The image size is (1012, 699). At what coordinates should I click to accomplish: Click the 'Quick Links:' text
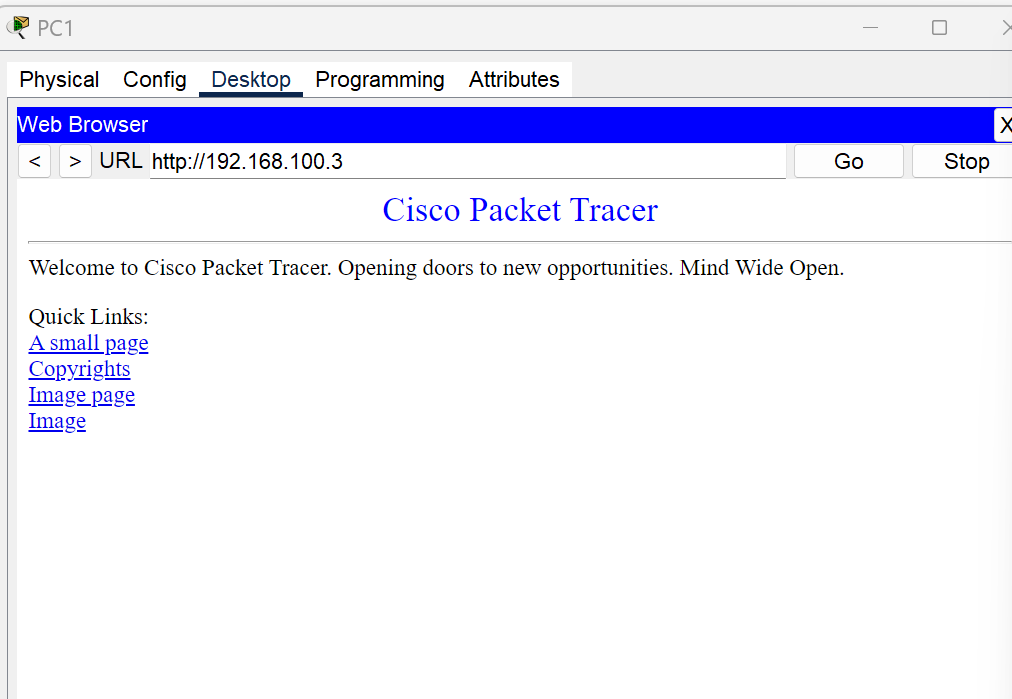[88, 317]
